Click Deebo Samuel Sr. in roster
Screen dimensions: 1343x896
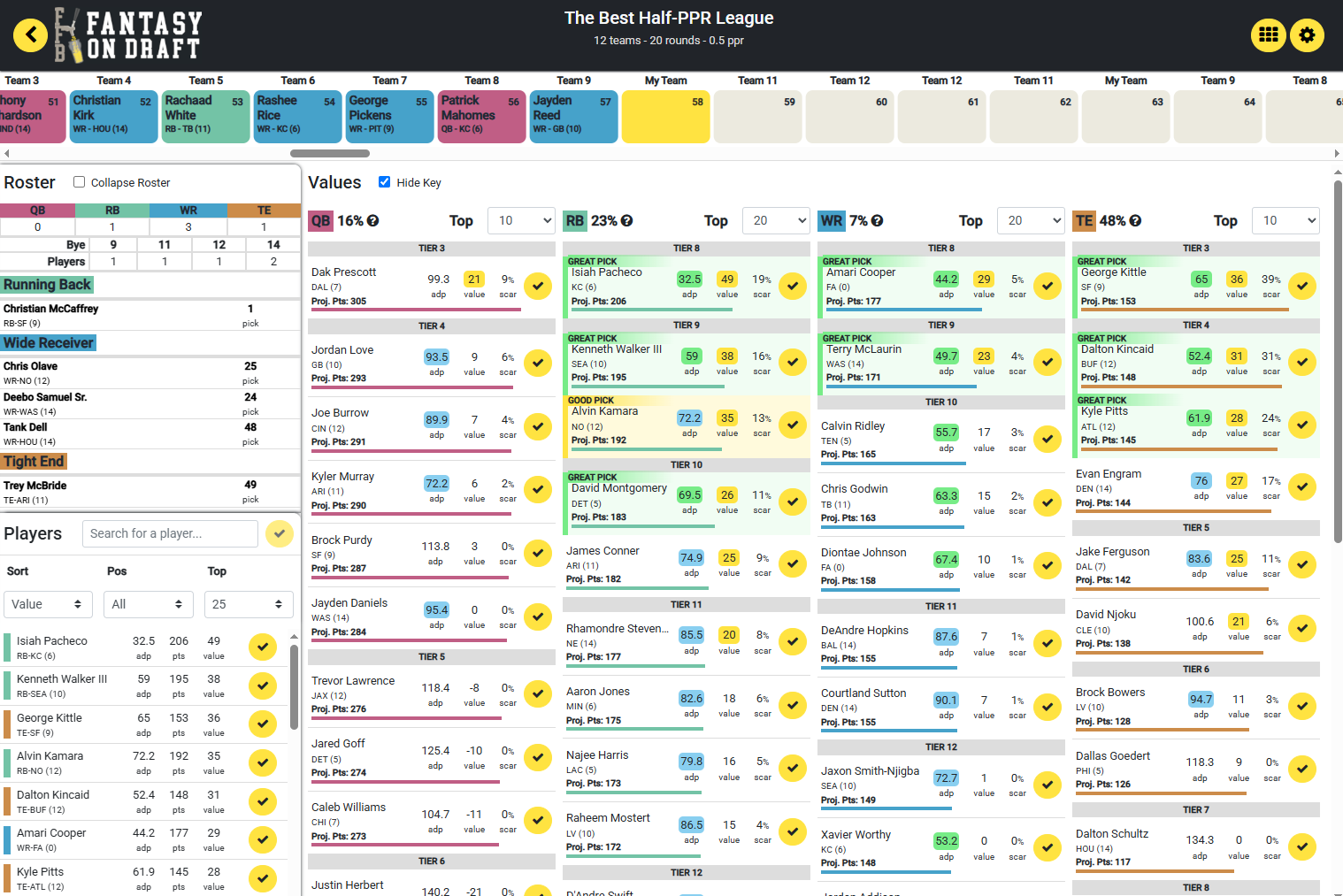click(150, 403)
